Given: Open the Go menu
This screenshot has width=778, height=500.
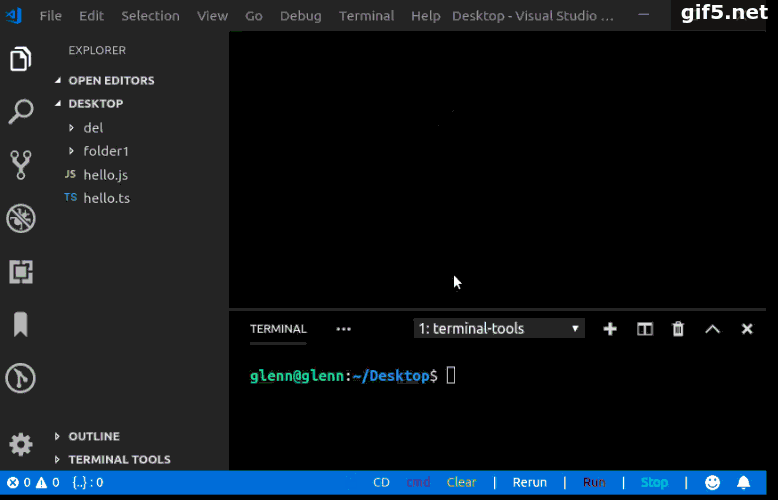Looking at the screenshot, I should point(254,16).
